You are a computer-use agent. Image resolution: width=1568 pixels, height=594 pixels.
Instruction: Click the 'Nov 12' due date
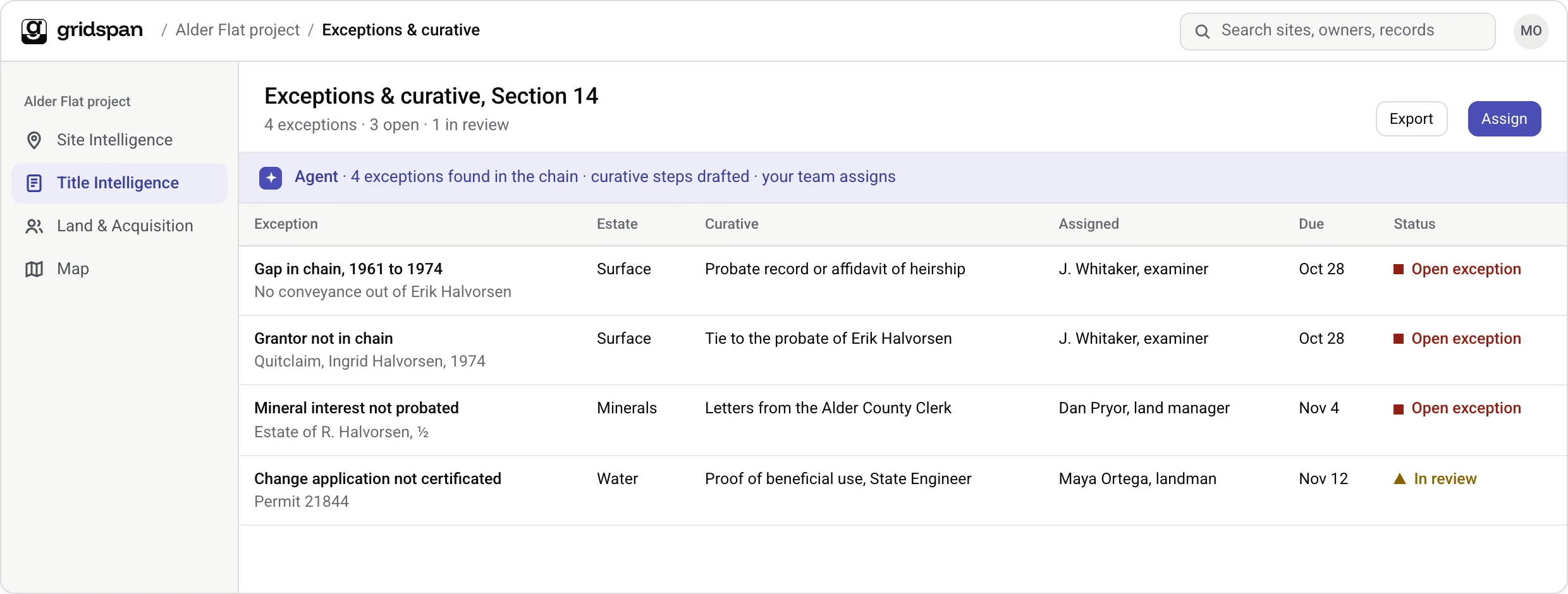[x=1323, y=479]
